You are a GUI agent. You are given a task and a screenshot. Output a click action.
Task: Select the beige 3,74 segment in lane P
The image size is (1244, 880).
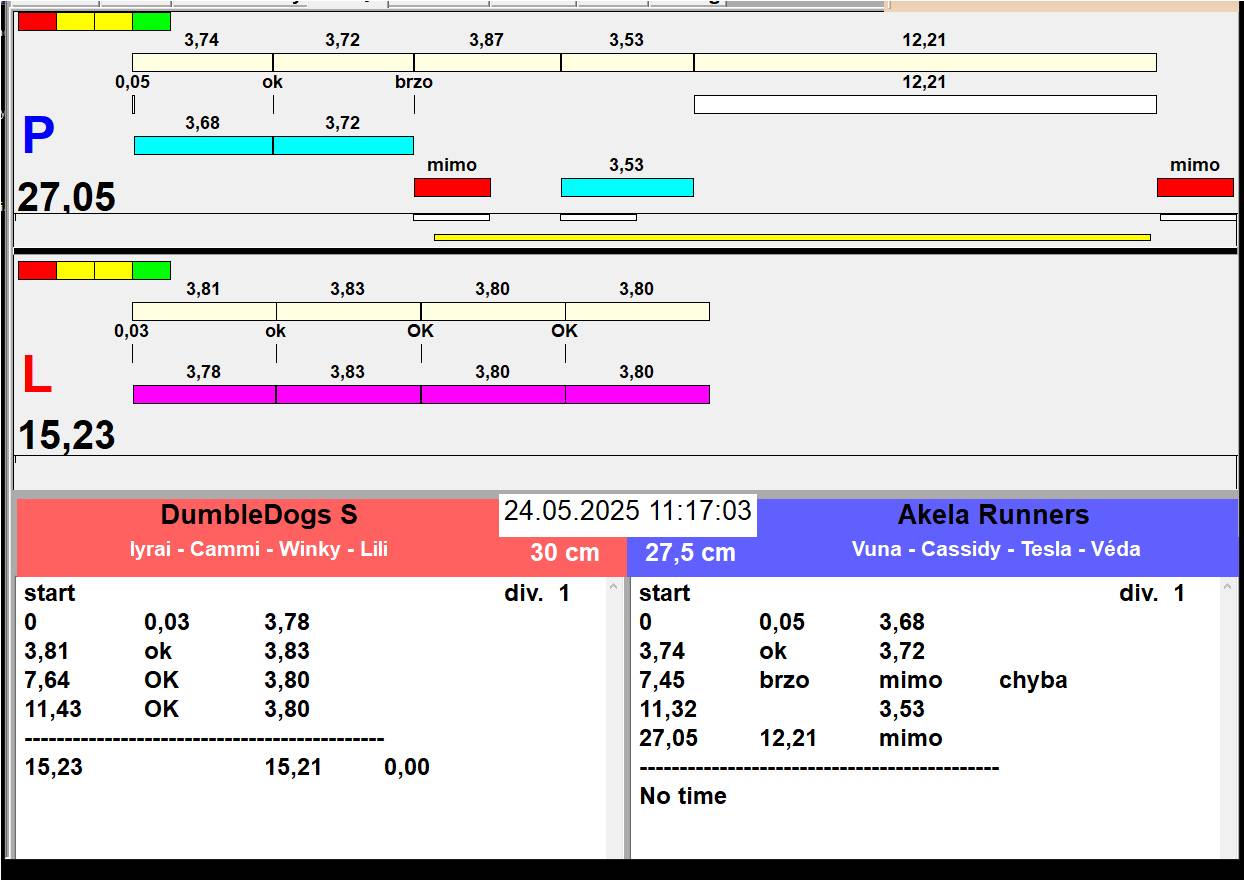[203, 62]
